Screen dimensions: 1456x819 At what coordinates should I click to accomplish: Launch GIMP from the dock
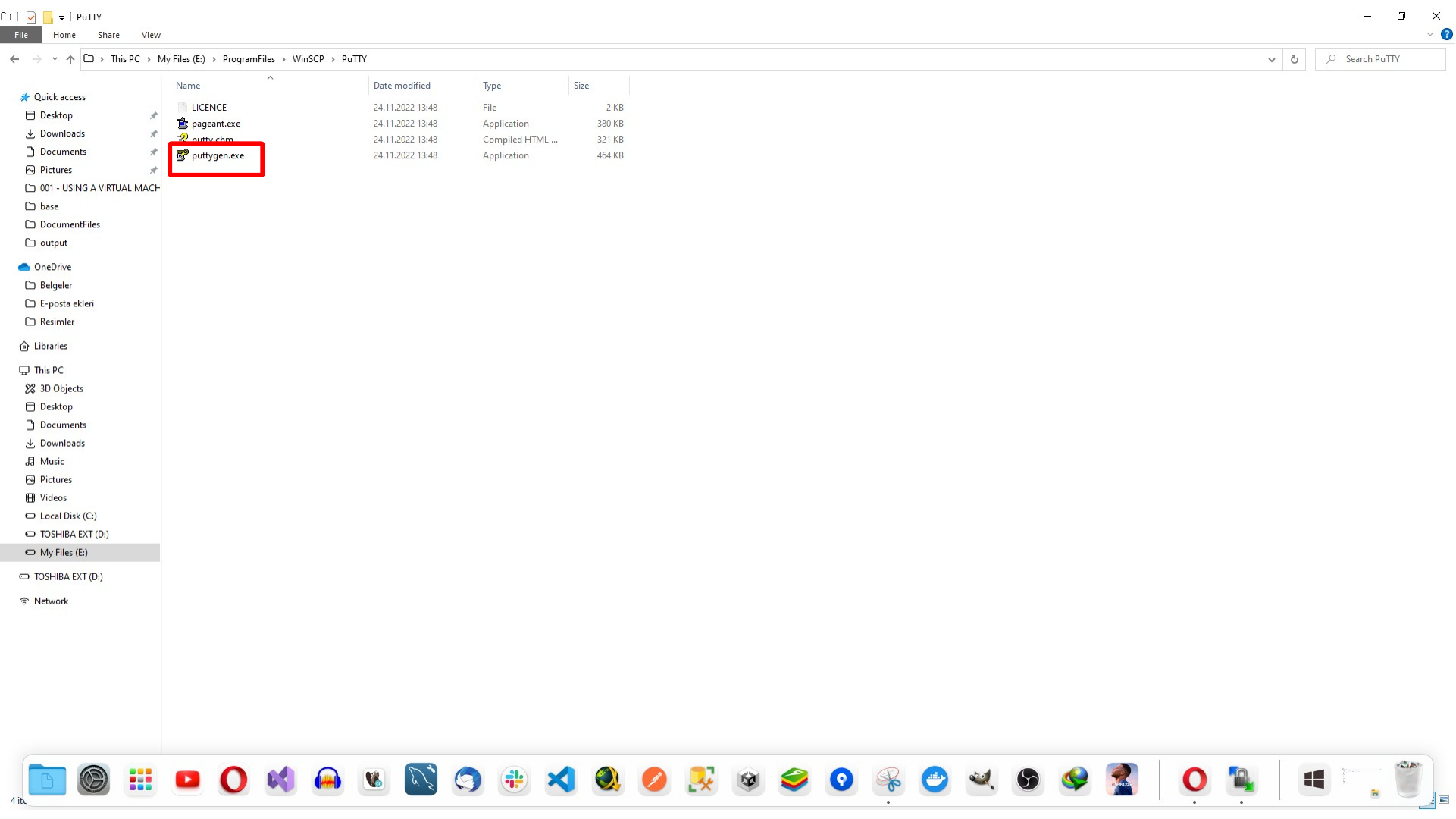(x=982, y=780)
